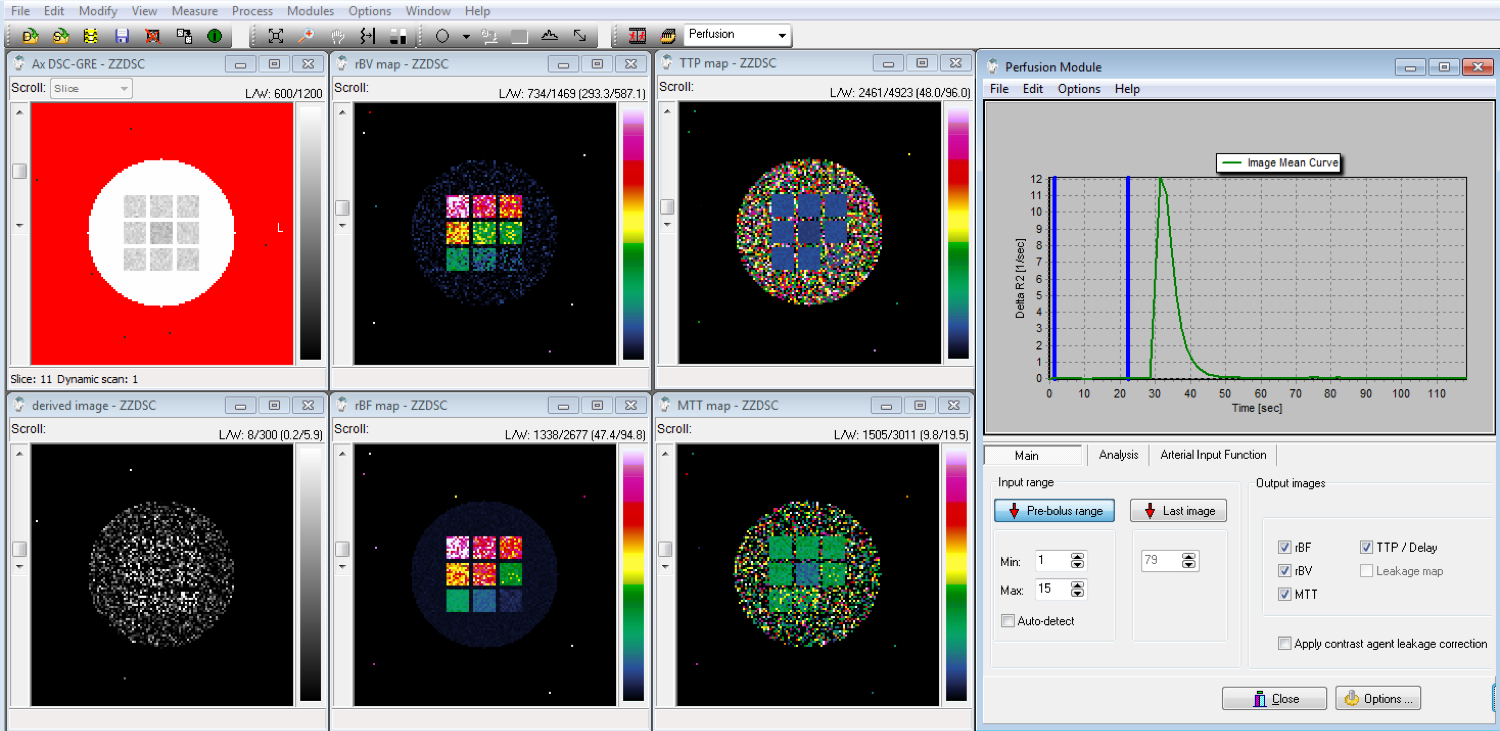Activate the hand pan tool

tap(337, 36)
